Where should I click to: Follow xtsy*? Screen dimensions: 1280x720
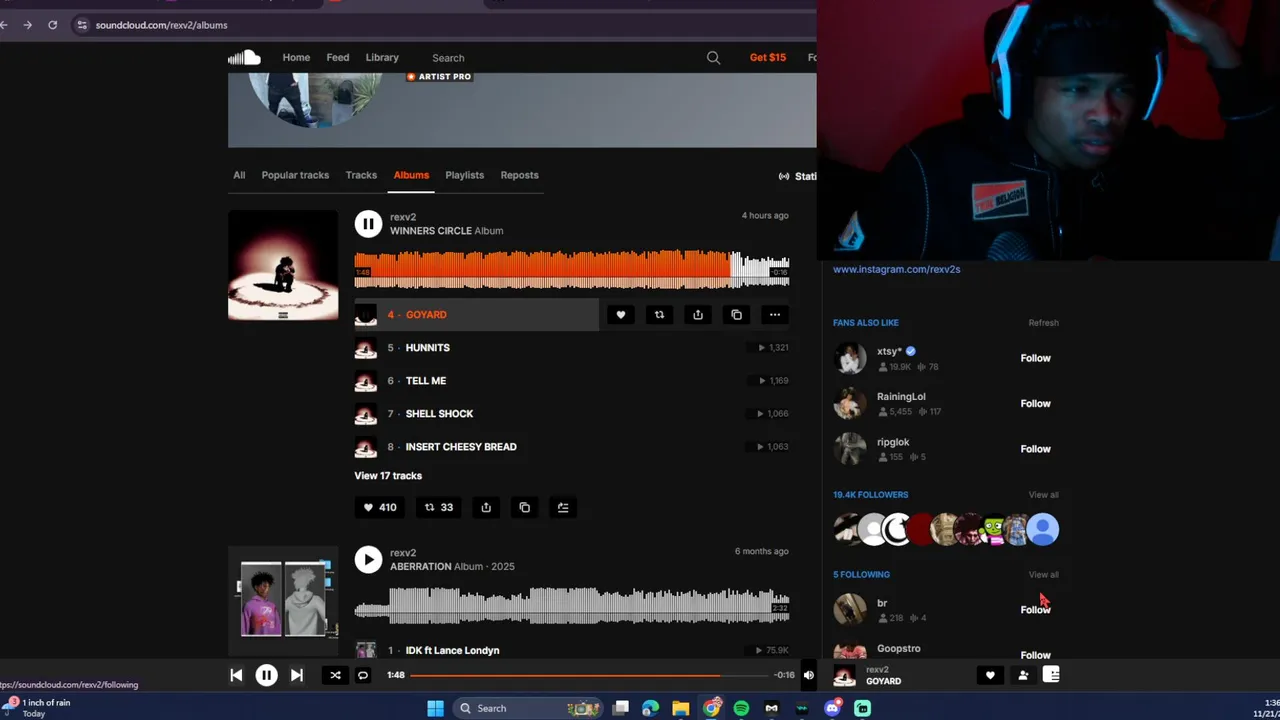pos(1035,358)
